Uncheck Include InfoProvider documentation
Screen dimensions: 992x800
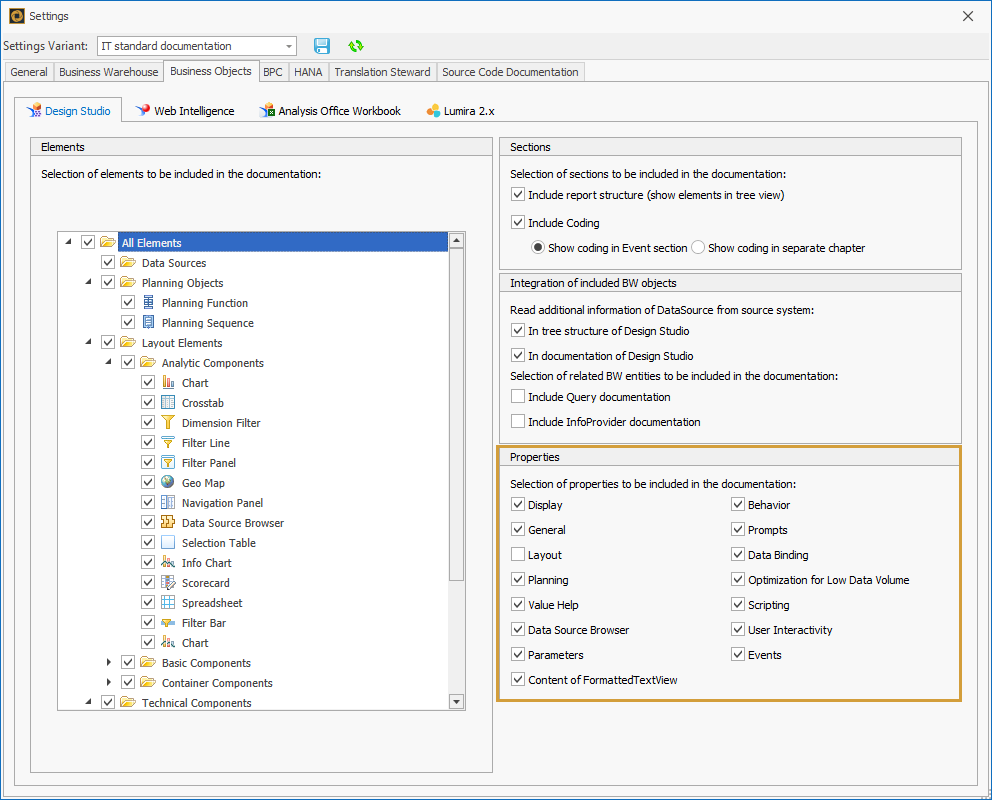tap(517, 420)
